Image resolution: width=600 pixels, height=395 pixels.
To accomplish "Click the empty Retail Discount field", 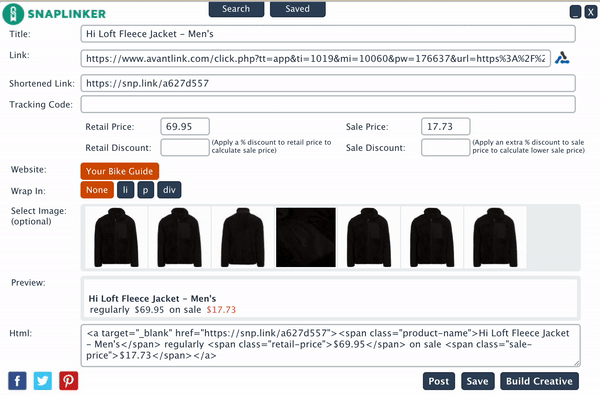I will click(185, 147).
